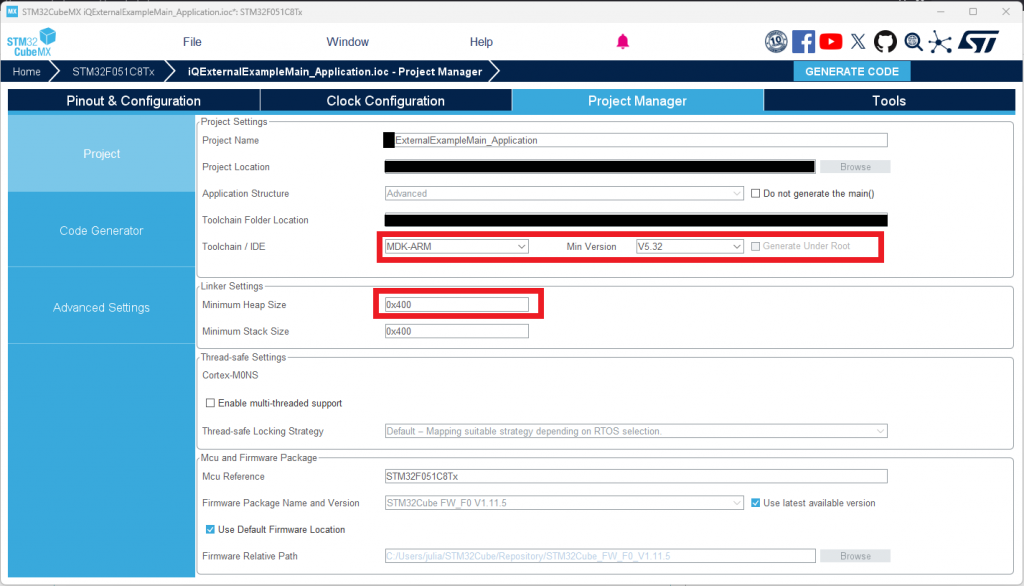Click the STM32 CubeMX logo
This screenshot has height=586, width=1024.
31,44
